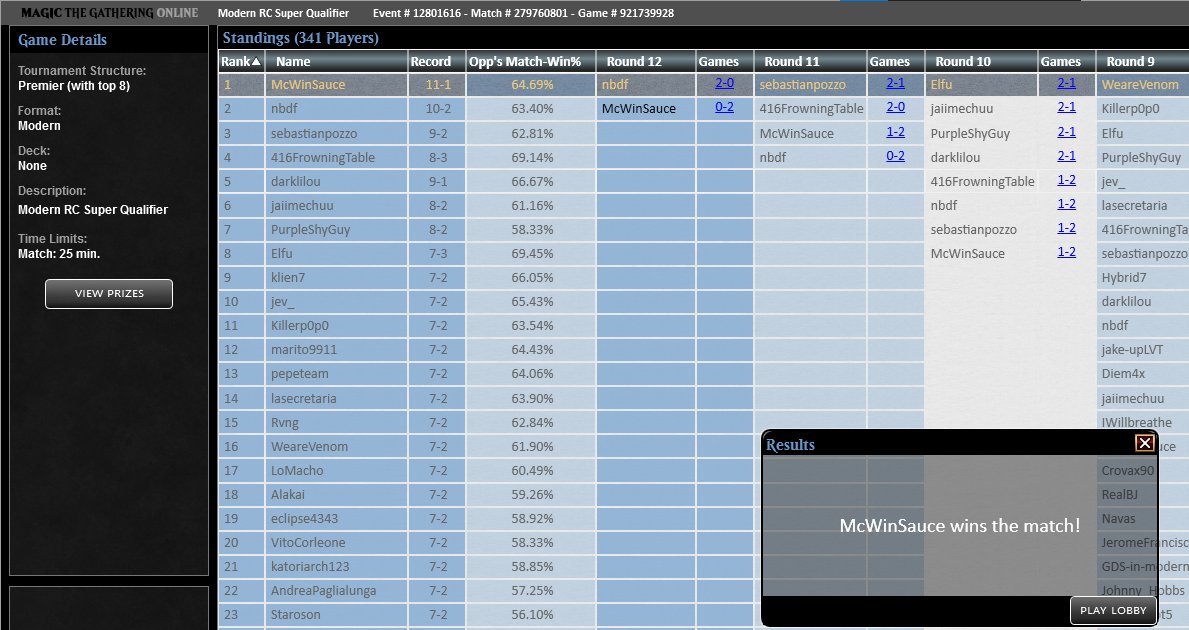The height and width of the screenshot is (630, 1189).
Task: Open Round 10 sebastianpozzo 1-2 games link
Action: coord(1066,228)
